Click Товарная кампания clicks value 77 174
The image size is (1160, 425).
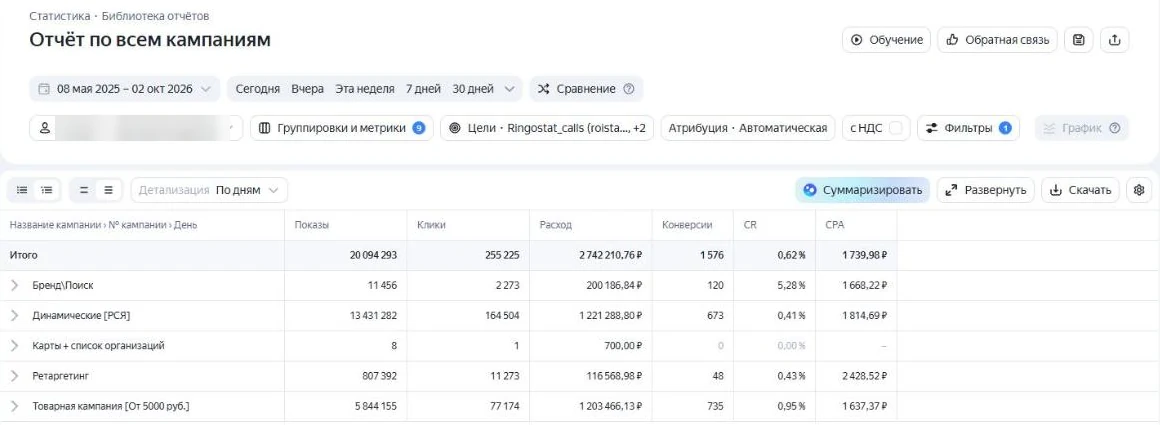coord(503,406)
